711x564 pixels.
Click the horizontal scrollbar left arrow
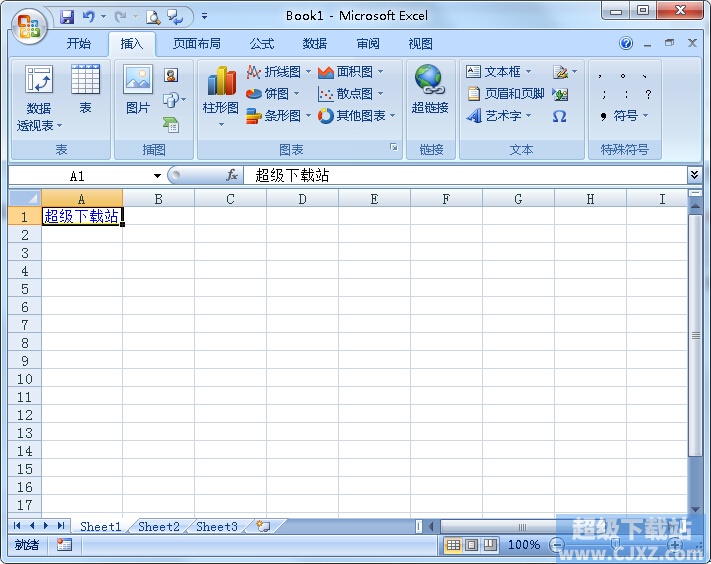431,526
